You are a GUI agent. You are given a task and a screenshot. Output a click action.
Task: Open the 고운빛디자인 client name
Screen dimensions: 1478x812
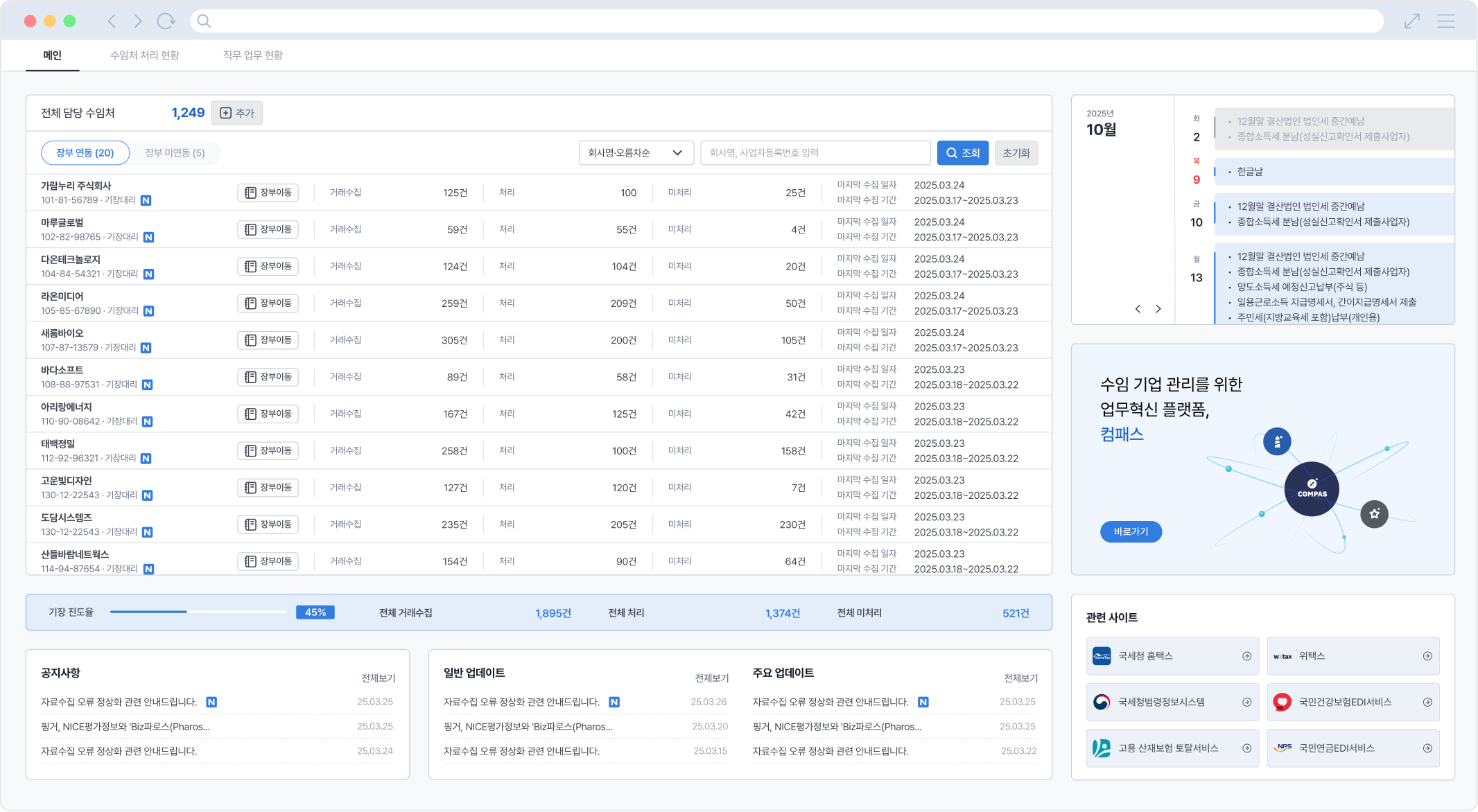[x=67, y=481]
